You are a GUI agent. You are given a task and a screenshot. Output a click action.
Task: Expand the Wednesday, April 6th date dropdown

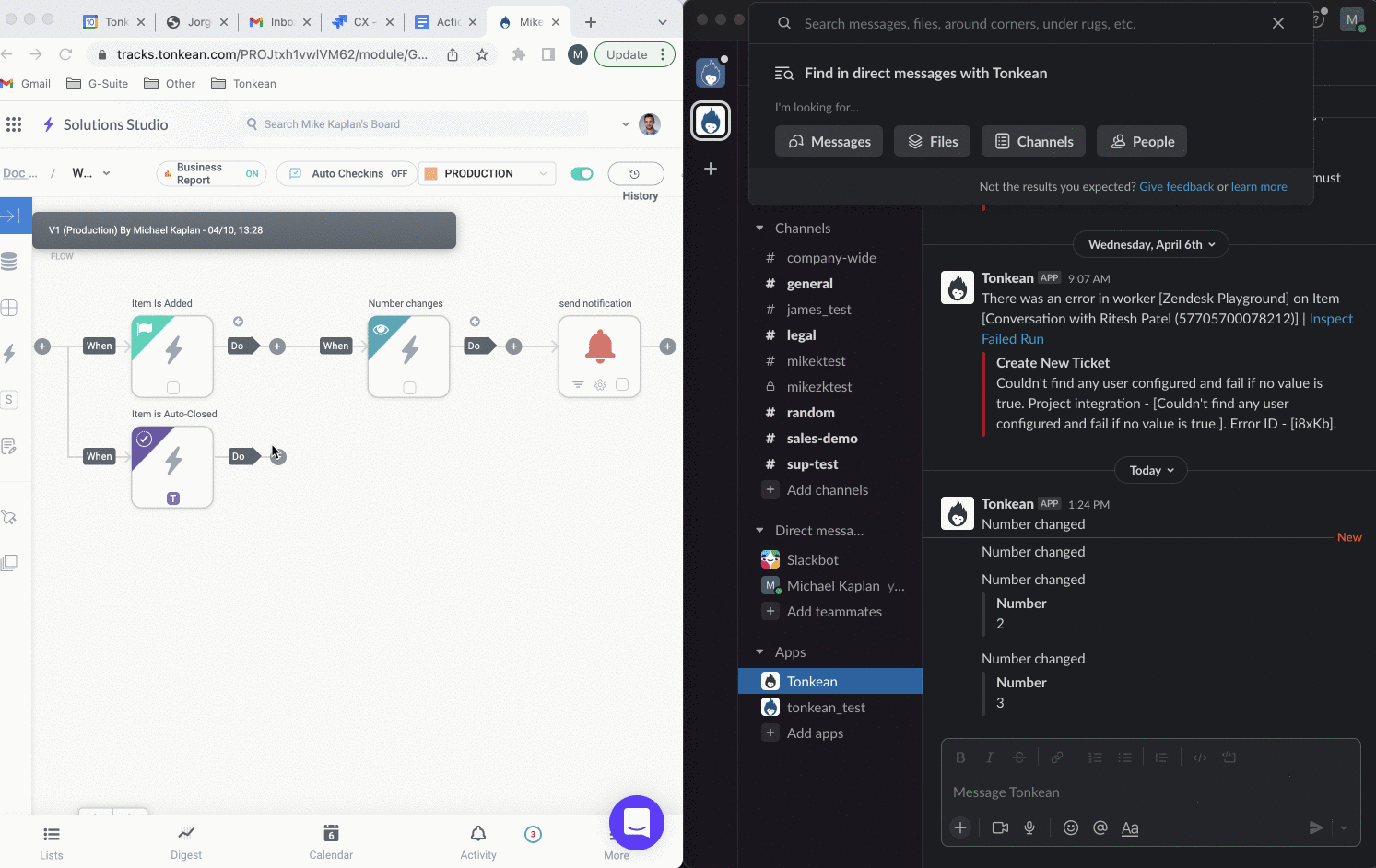coord(1150,244)
